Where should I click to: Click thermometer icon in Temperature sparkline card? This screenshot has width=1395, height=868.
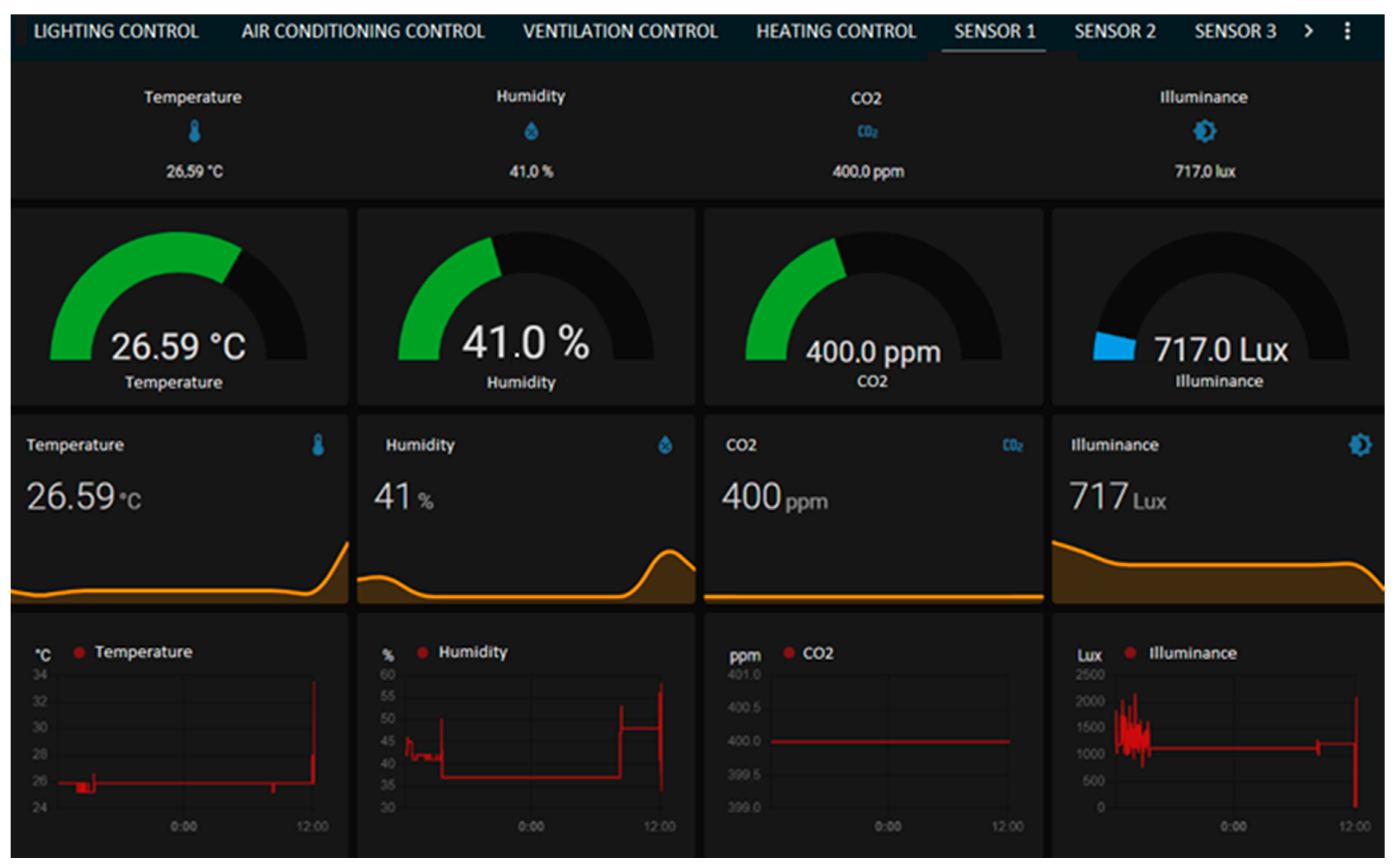pyautogui.click(x=318, y=445)
